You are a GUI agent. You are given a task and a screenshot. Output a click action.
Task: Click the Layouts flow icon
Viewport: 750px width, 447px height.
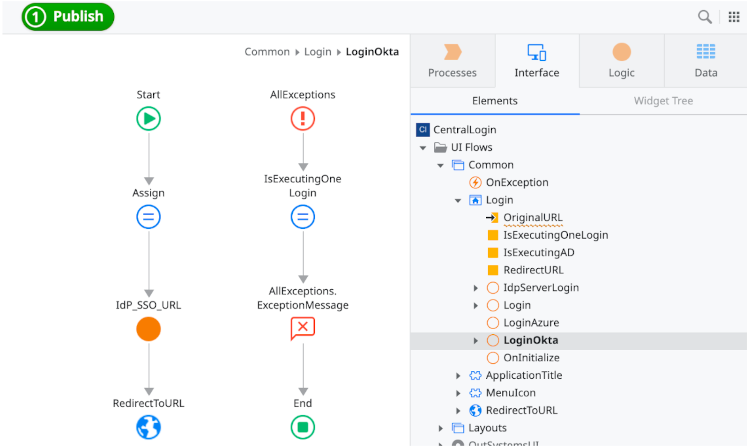458,428
